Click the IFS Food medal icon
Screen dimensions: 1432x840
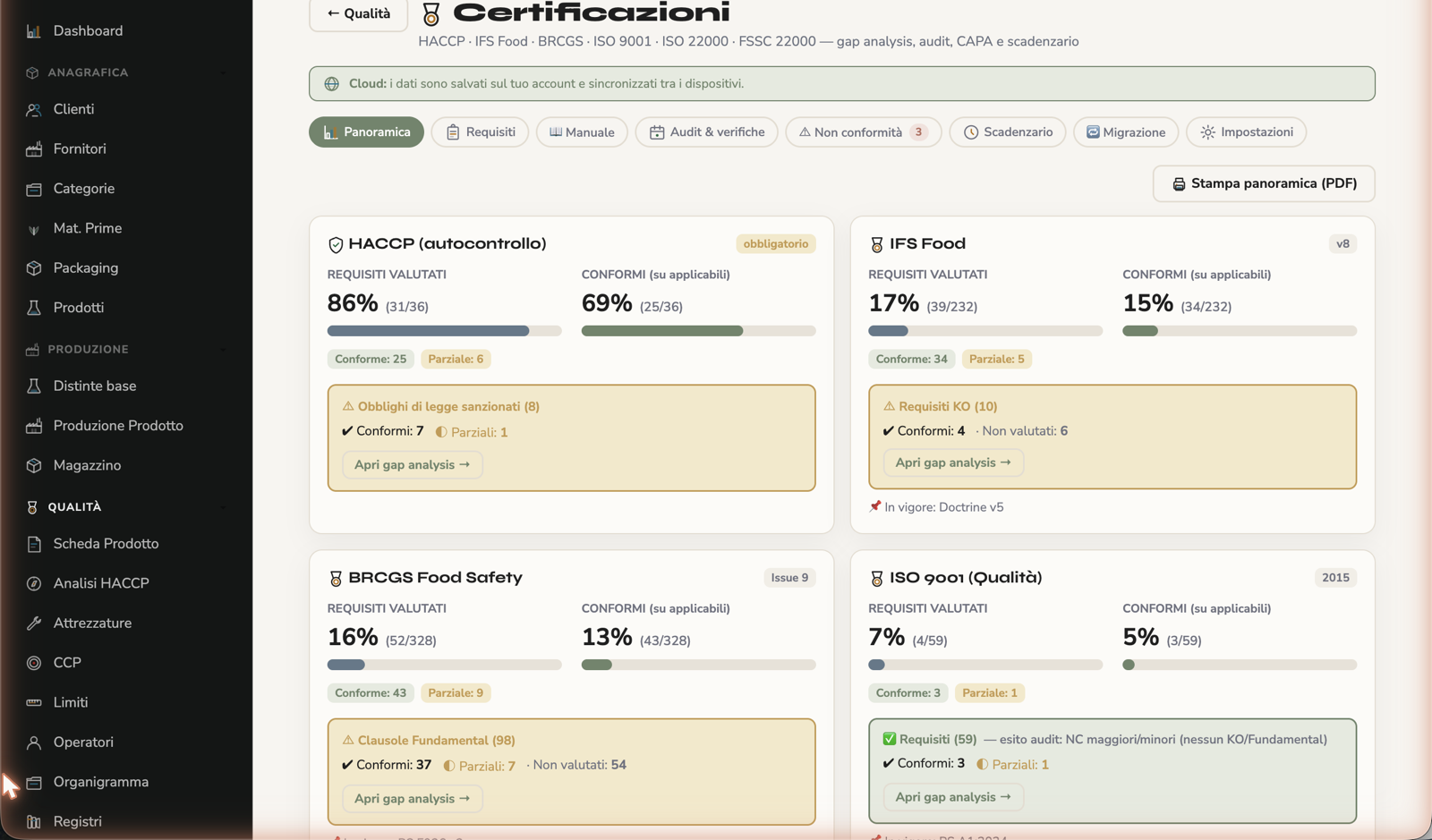click(876, 244)
